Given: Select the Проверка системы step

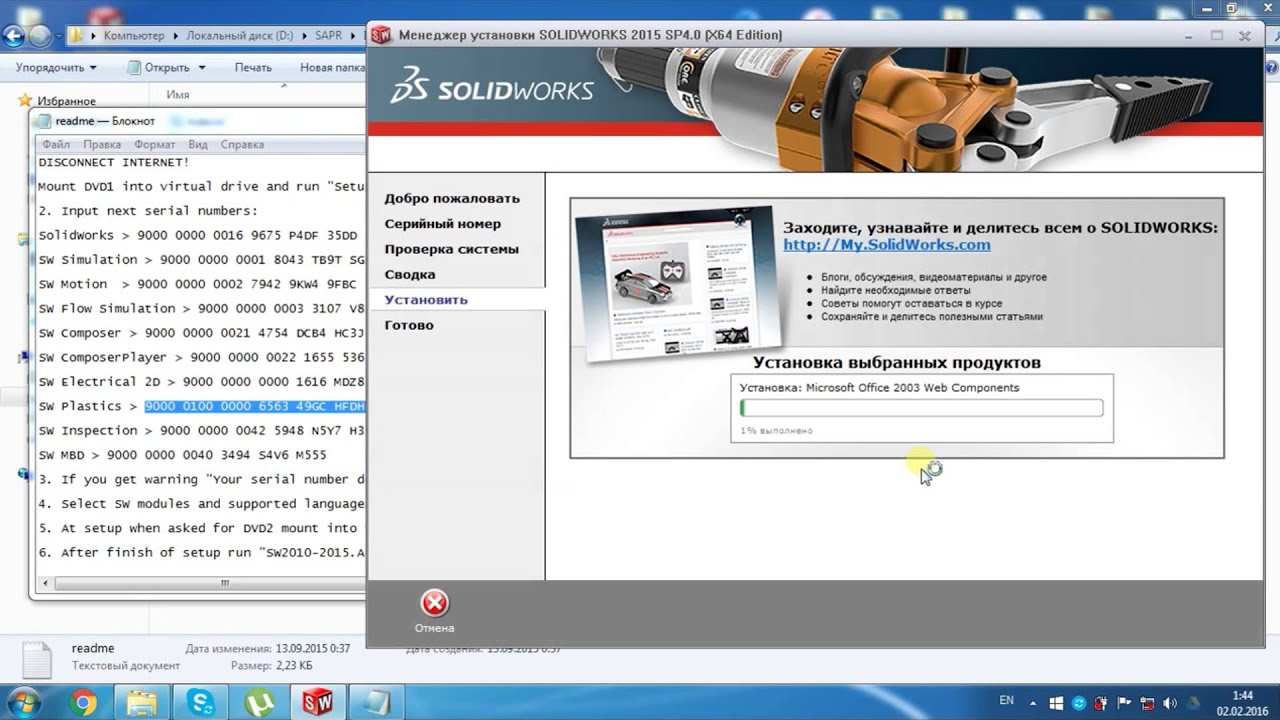Looking at the screenshot, I should [x=451, y=249].
